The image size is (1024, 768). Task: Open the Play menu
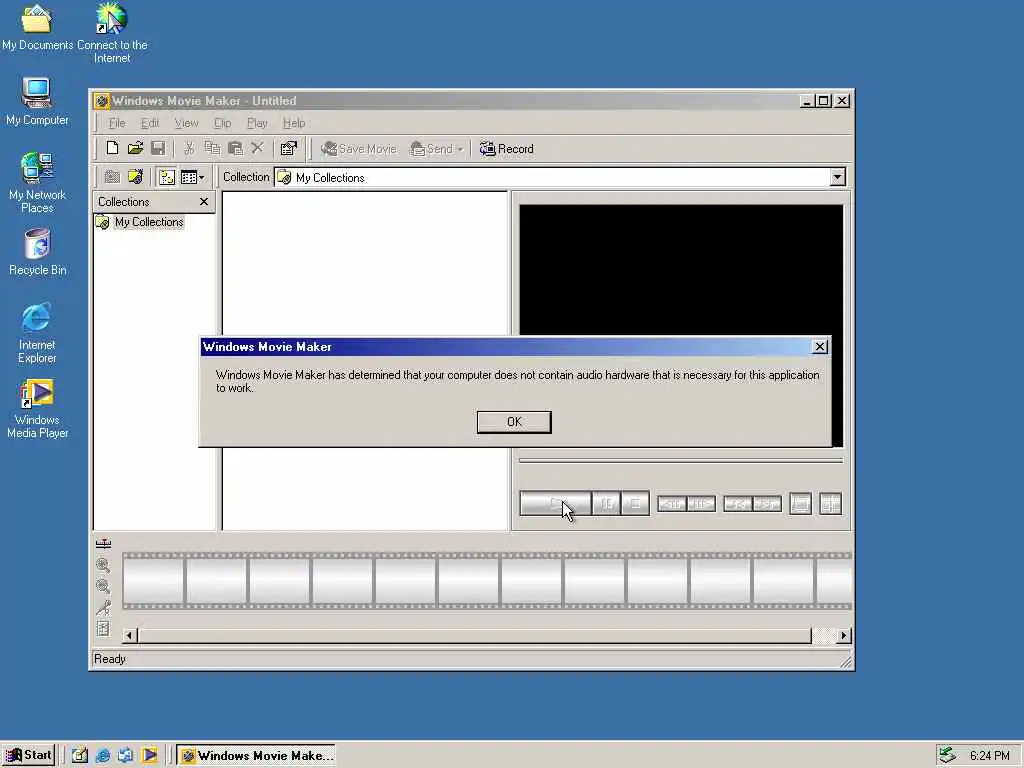tap(257, 123)
